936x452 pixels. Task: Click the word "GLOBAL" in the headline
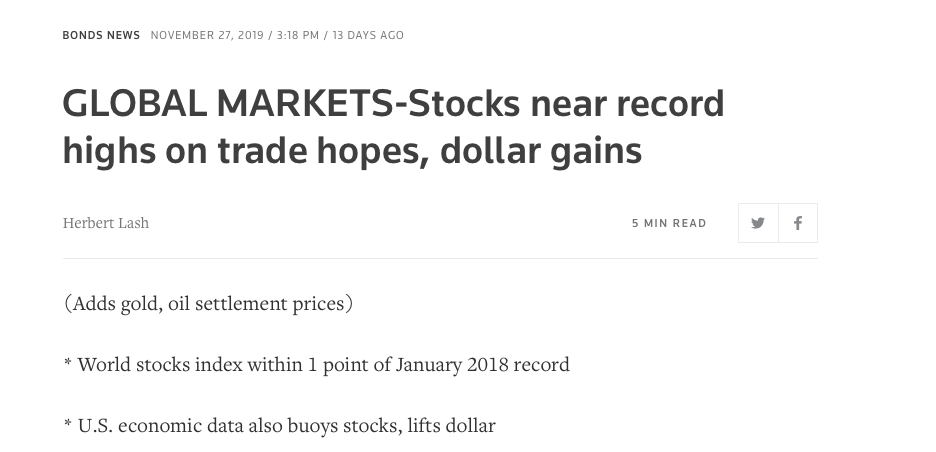point(134,103)
